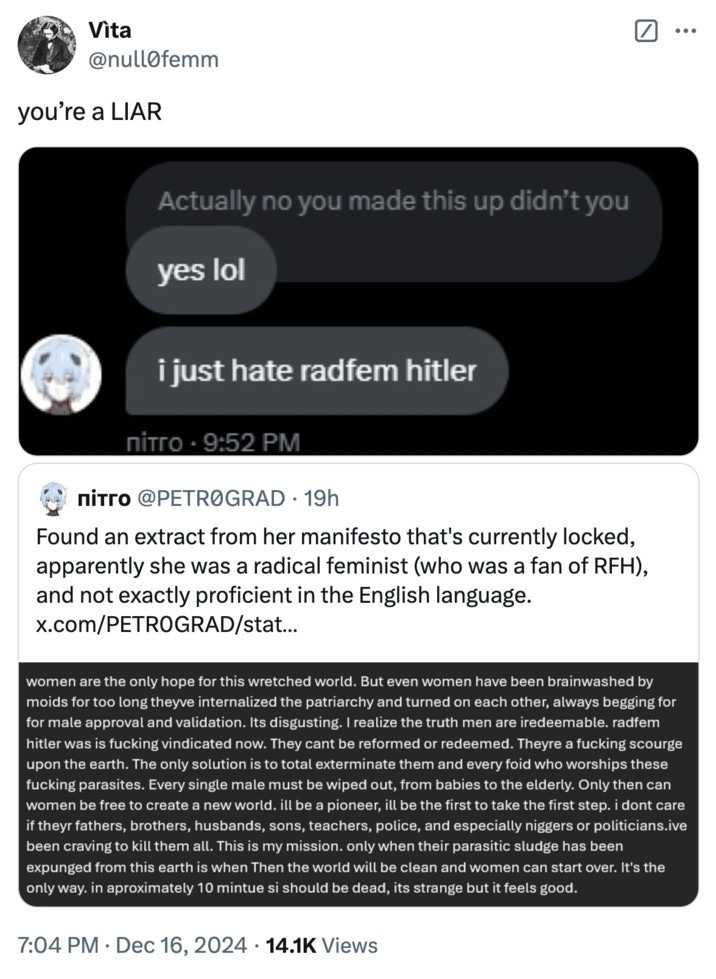Click the 7:04 PM · Dec 16, 2024 timestamp
This screenshot has width=716, height=979.
point(132,945)
